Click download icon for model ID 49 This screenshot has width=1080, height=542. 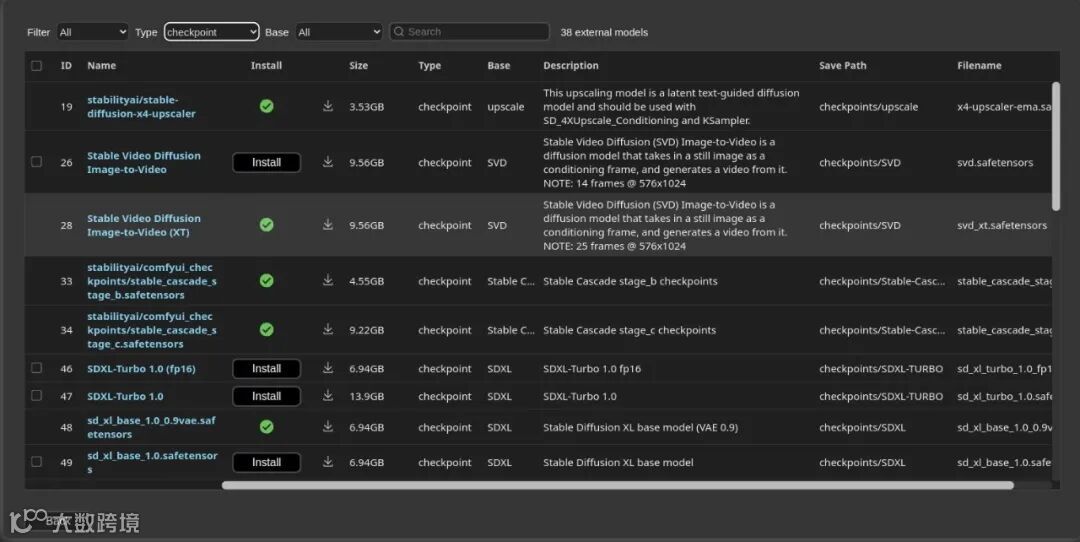click(x=328, y=462)
